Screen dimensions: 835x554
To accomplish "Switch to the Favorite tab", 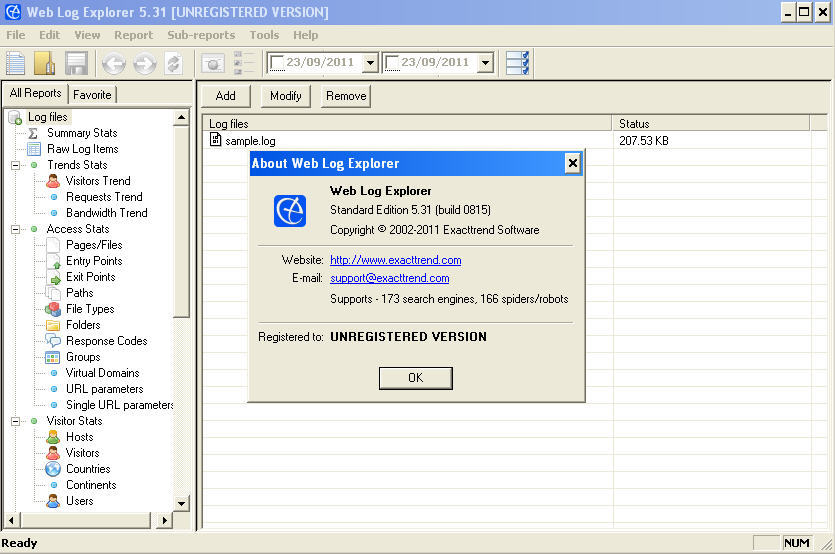I will (92, 95).
